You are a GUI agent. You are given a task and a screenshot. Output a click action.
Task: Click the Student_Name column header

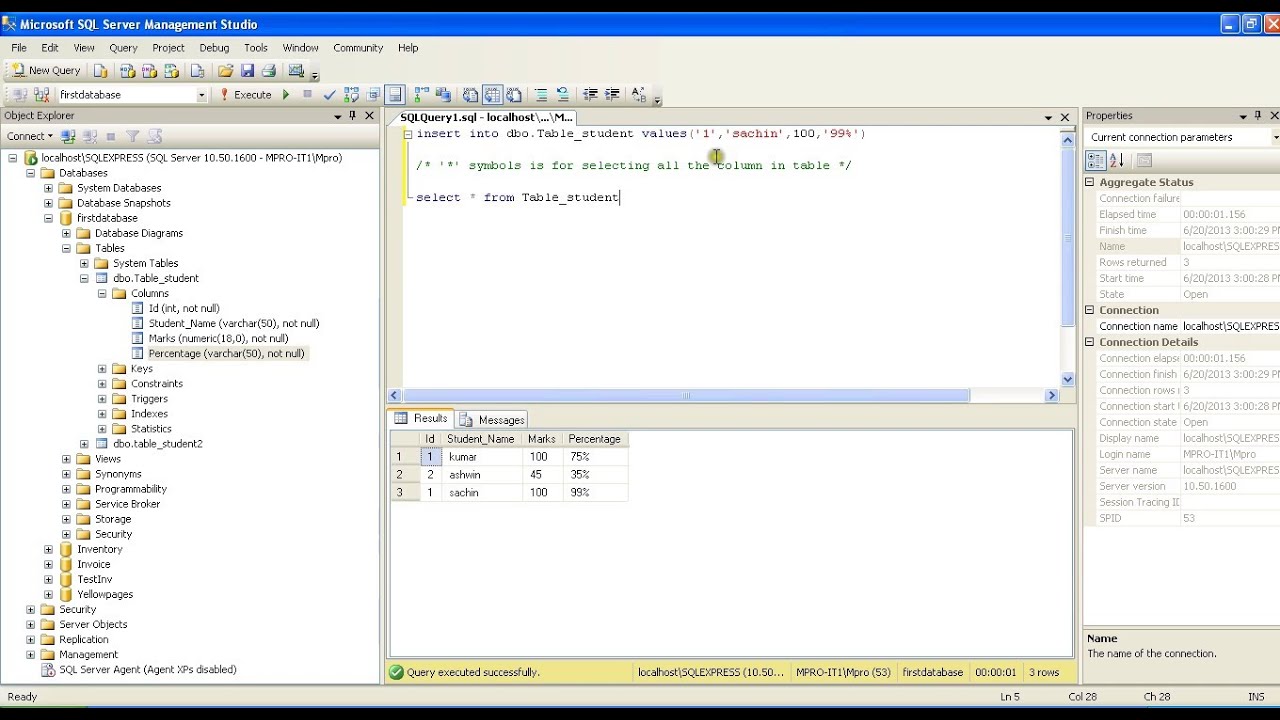click(x=482, y=439)
